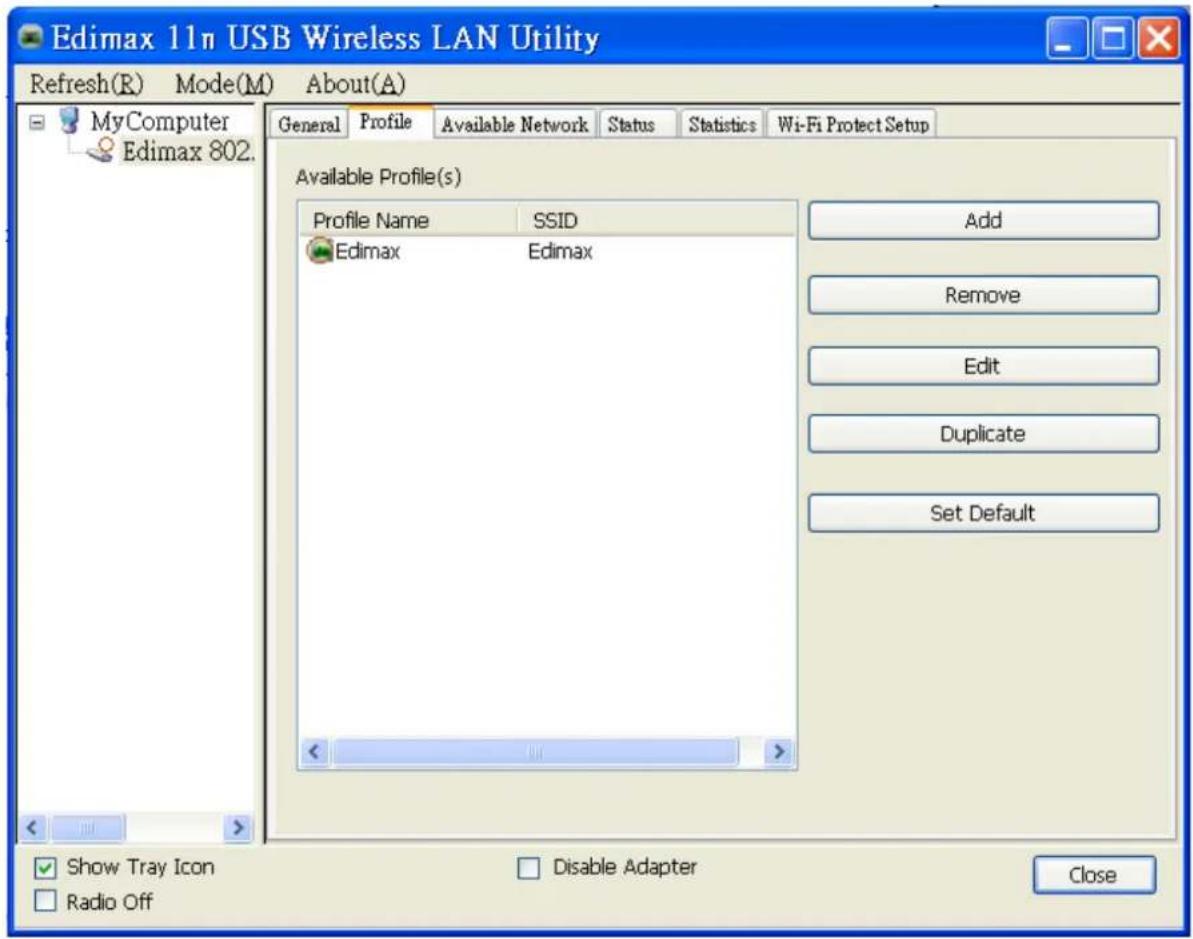Enable the Radio Off checkbox
1193x939 pixels.
[x=45, y=902]
